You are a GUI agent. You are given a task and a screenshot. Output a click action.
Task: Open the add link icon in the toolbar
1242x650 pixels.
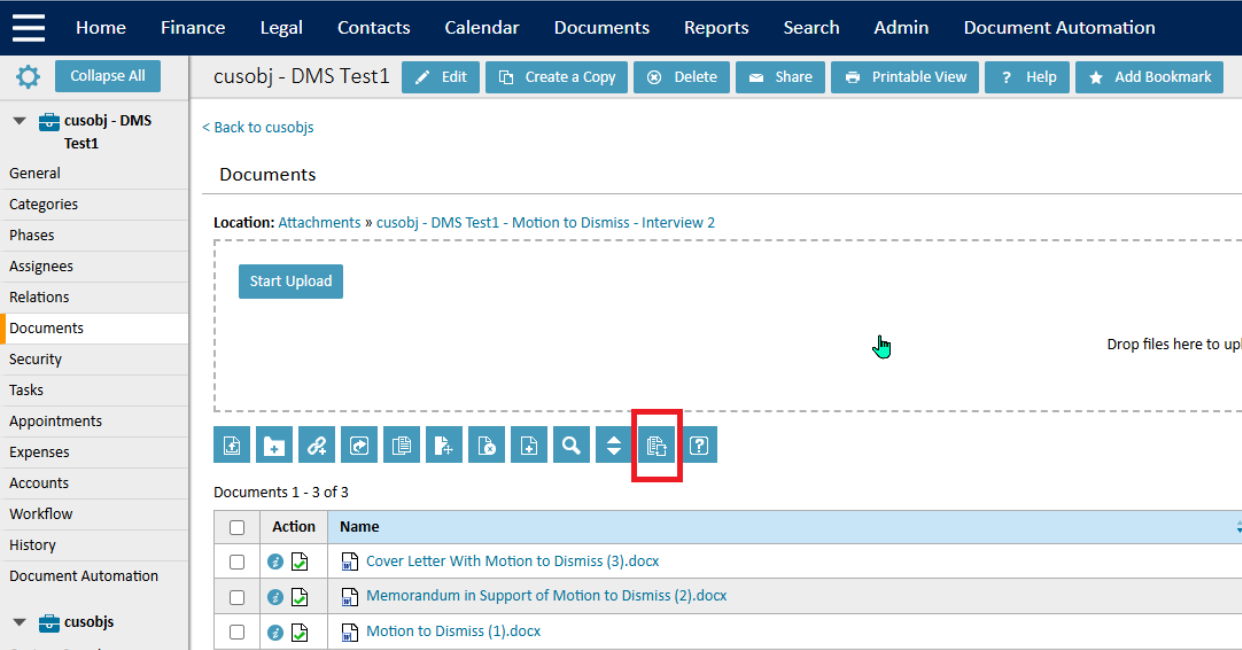point(317,444)
